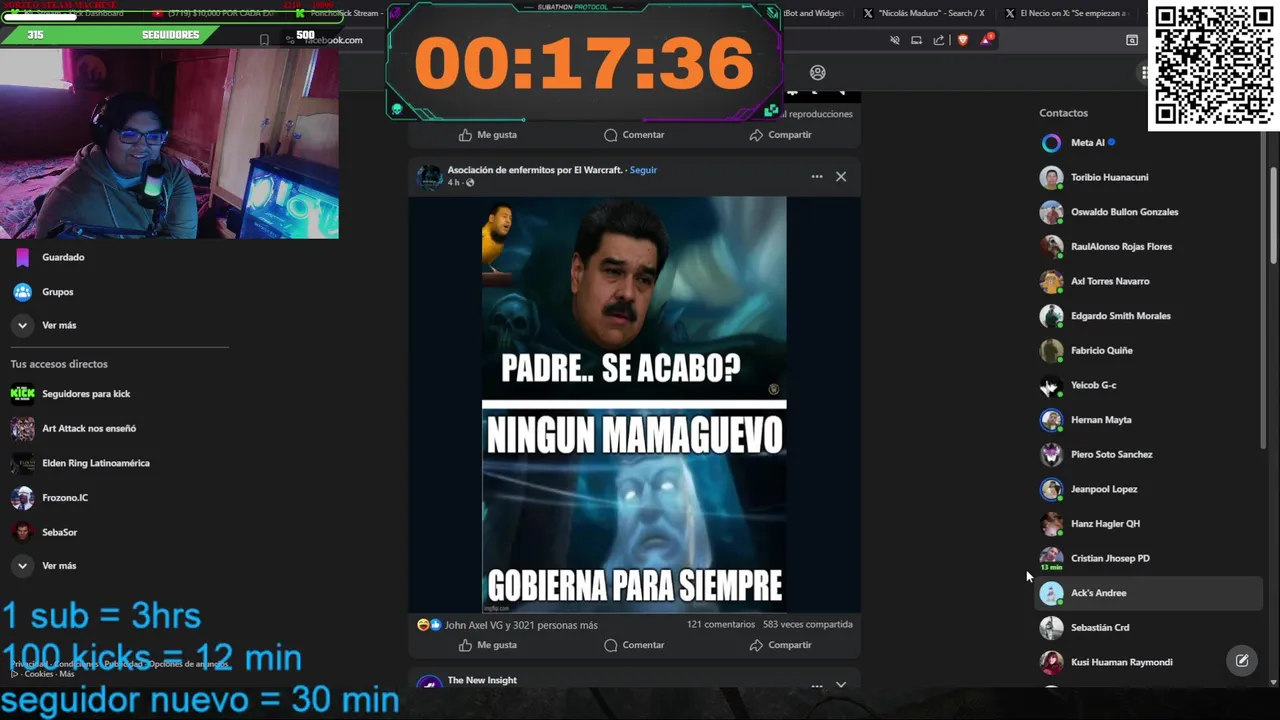Click the site settings icon beside facebook.com

[x=290, y=40]
